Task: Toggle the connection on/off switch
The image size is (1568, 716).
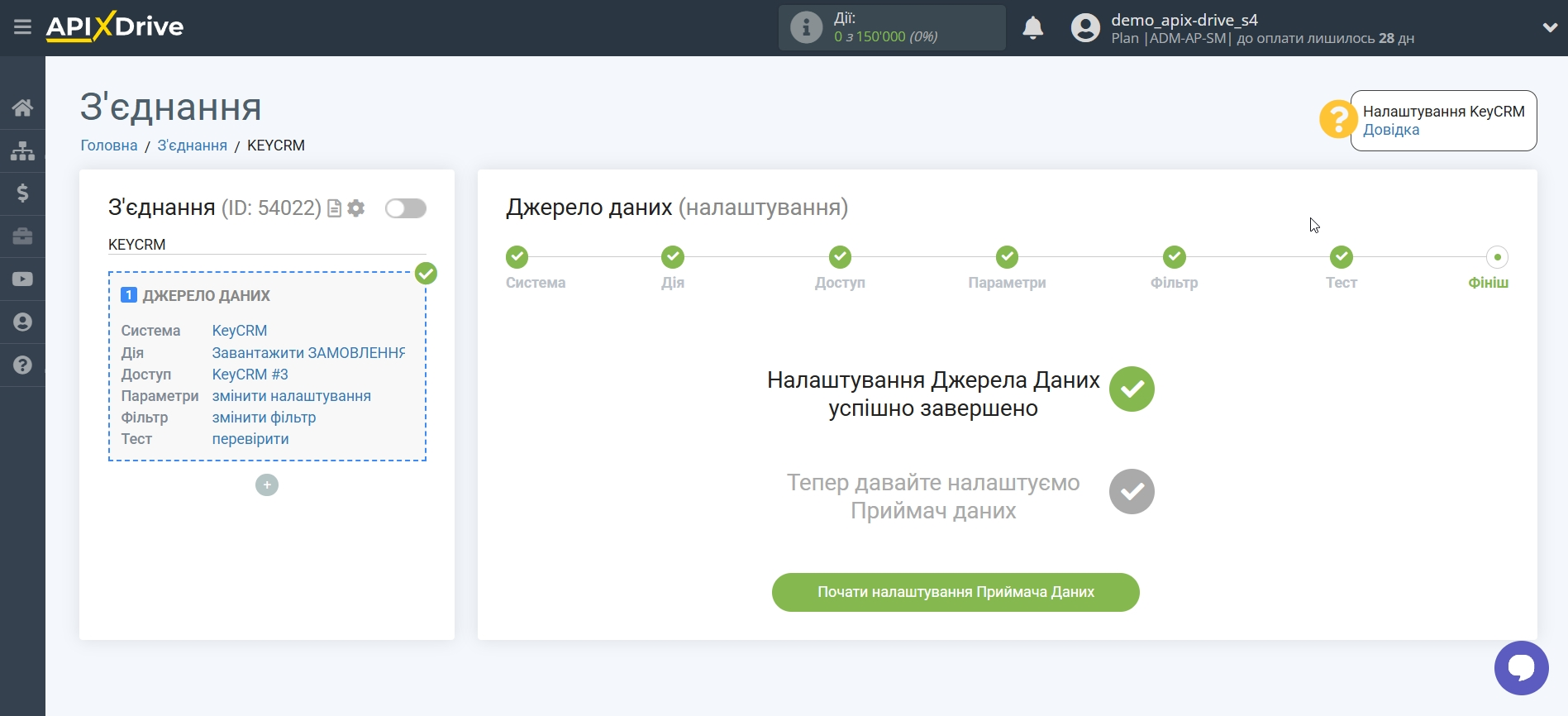Action: pos(406,208)
